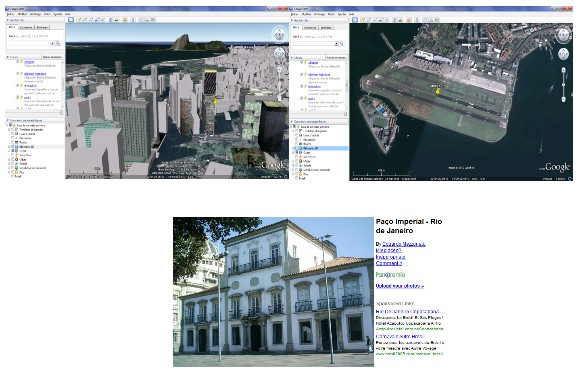Click the move joystick control over the skyline view
The height and width of the screenshot is (374, 579).
(280, 54)
